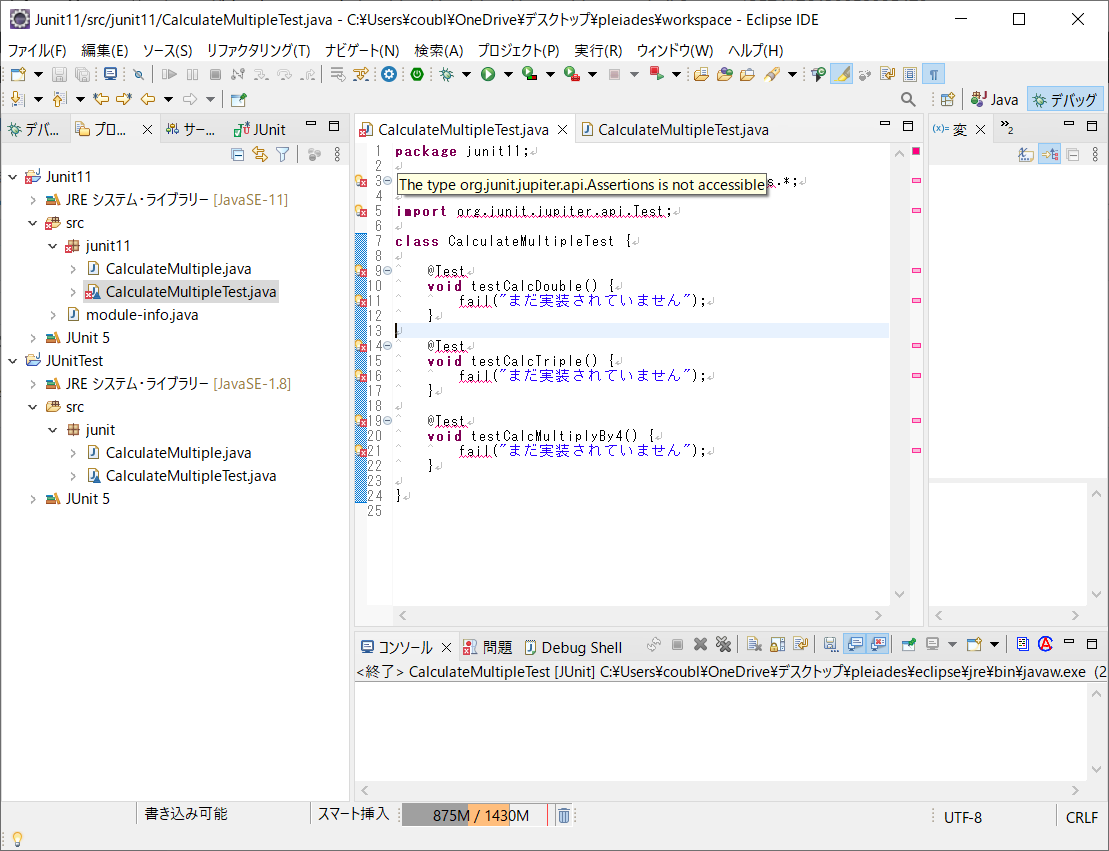Toggle Show Type Names in variables view
Screen dimensions: 1109x851
(1026, 154)
